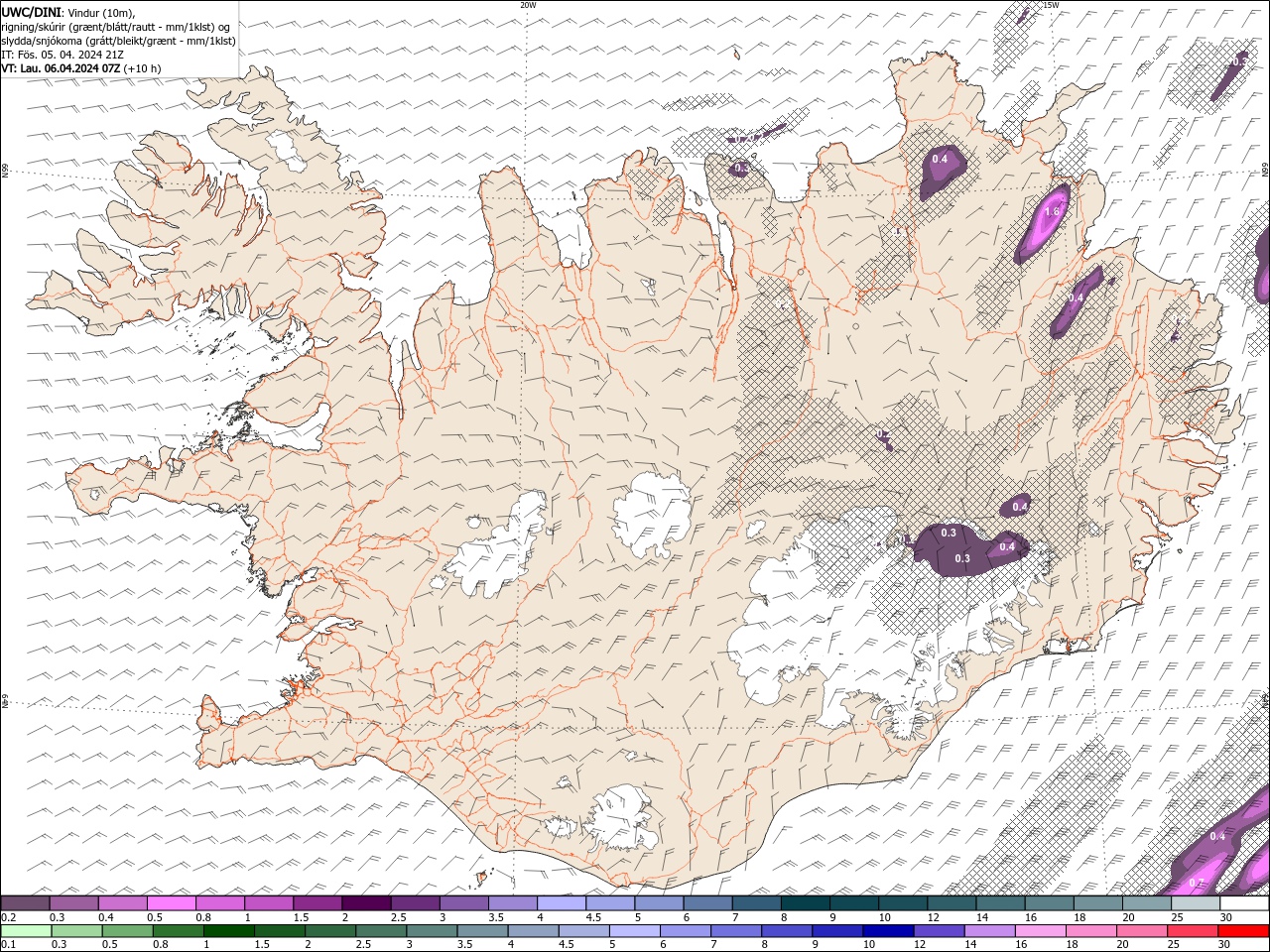This screenshot has height=952, width=1270.
Task: Choose the darkest green rain swatch labeled 1
Action: click(x=229, y=931)
